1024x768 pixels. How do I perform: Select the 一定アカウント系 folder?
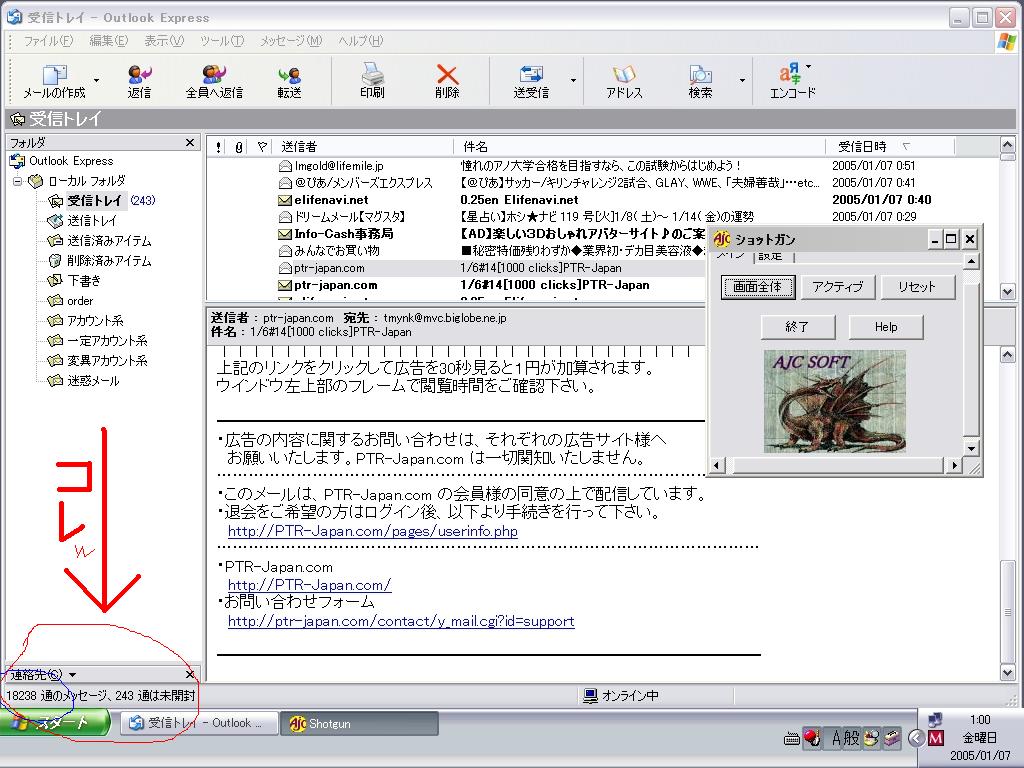[x=98, y=341]
